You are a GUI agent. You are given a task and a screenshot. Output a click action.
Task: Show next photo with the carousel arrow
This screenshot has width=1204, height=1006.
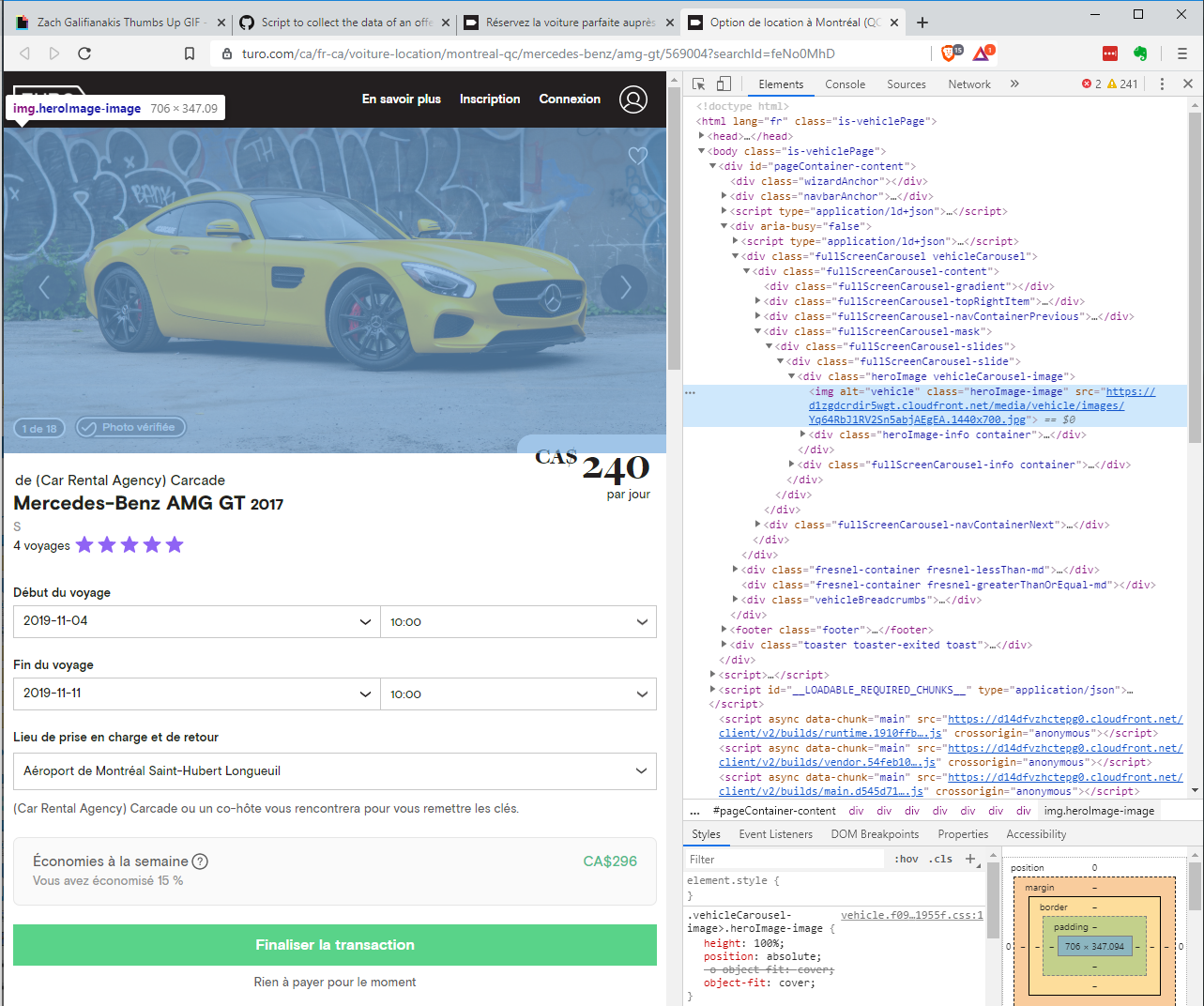click(625, 288)
